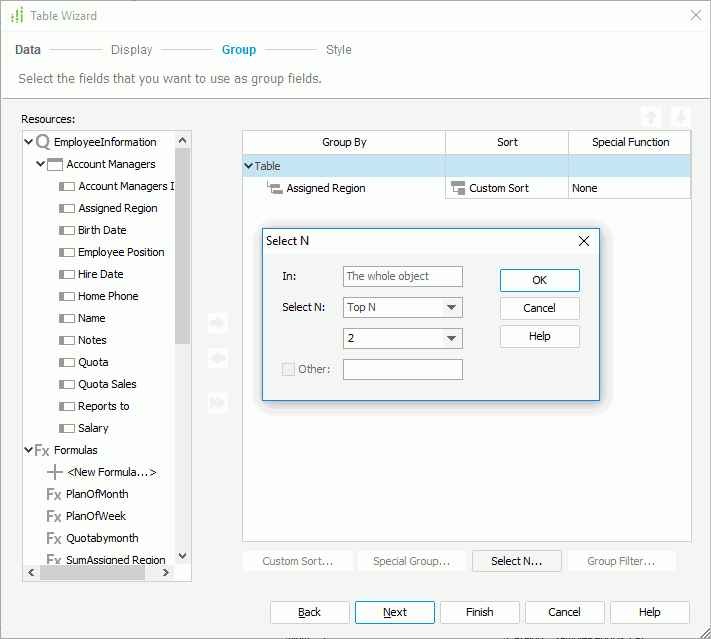Click the Fx icon beside PlanOfWeek

tap(54, 516)
